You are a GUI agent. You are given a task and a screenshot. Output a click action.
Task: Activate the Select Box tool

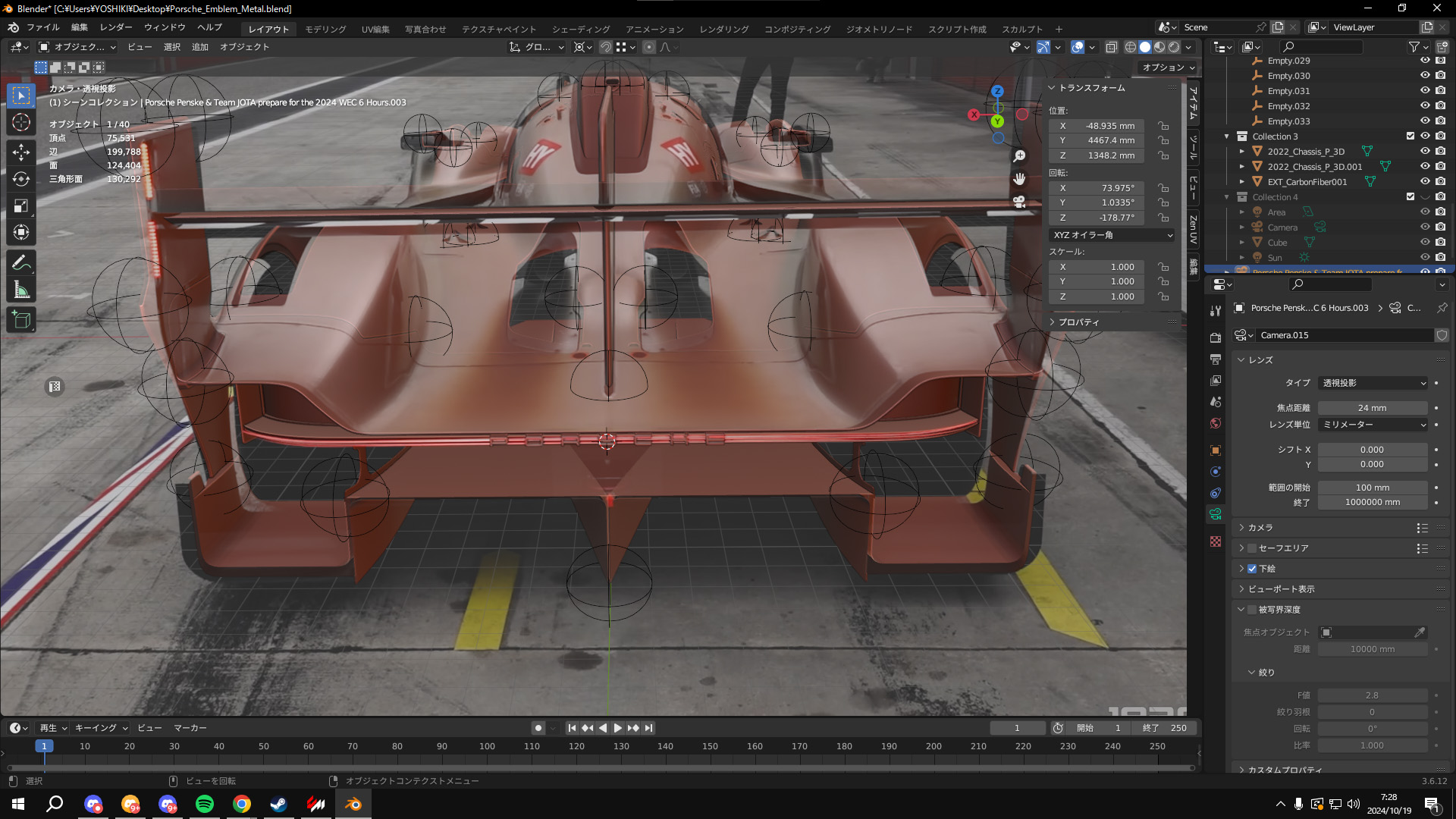pyautogui.click(x=21, y=95)
